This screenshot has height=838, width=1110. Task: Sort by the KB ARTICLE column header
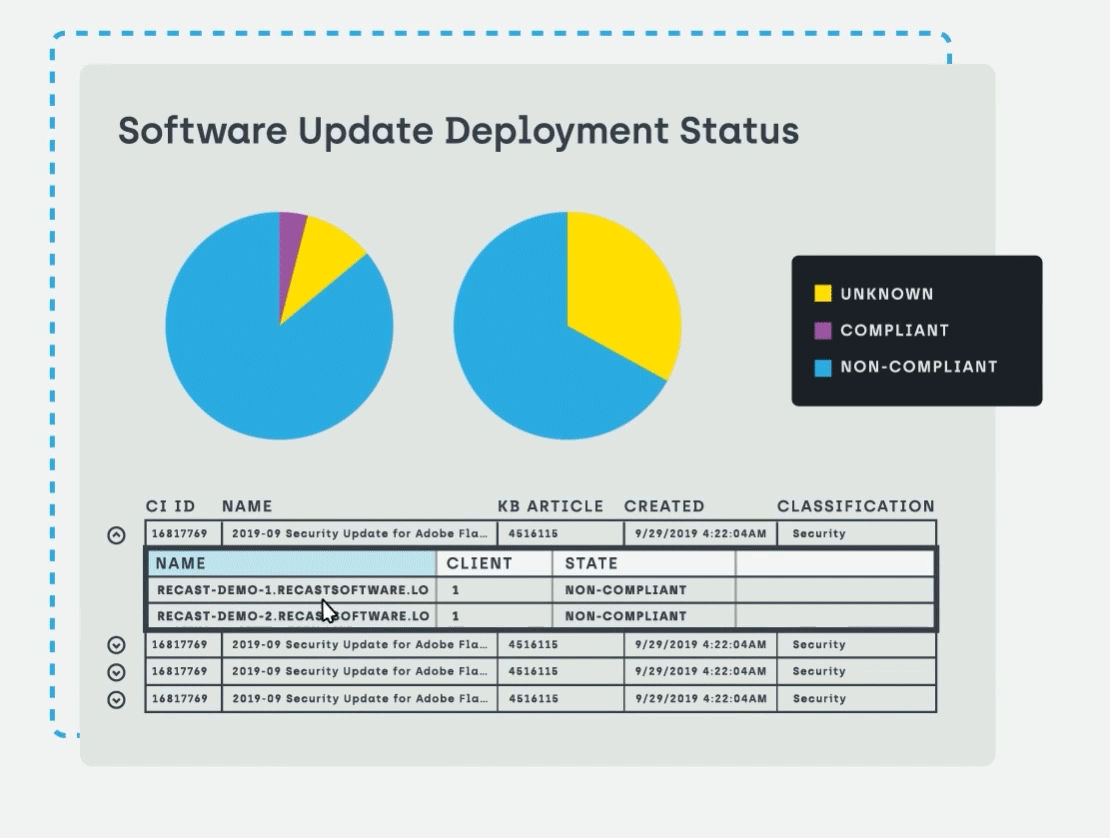click(550, 506)
